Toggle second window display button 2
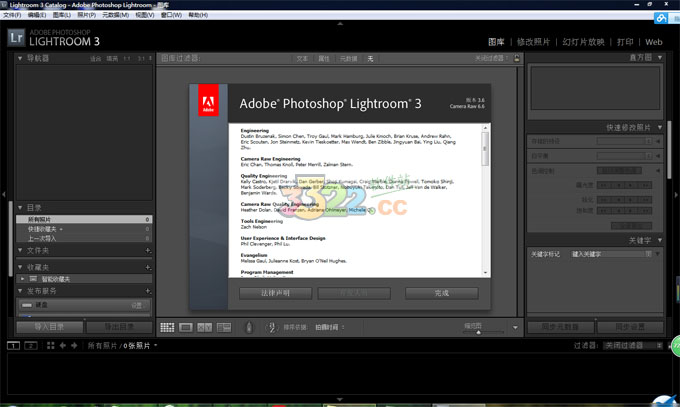Viewport: 680px width, 407px height. click(31, 345)
